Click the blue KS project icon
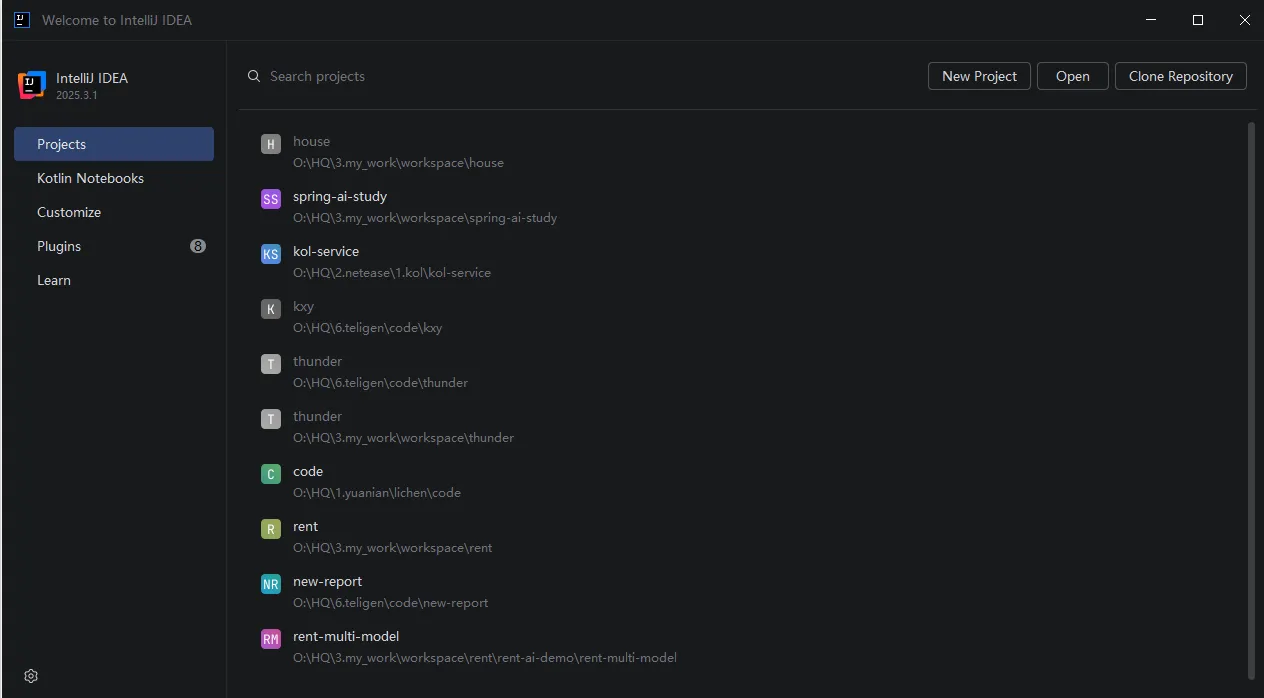 pos(271,254)
